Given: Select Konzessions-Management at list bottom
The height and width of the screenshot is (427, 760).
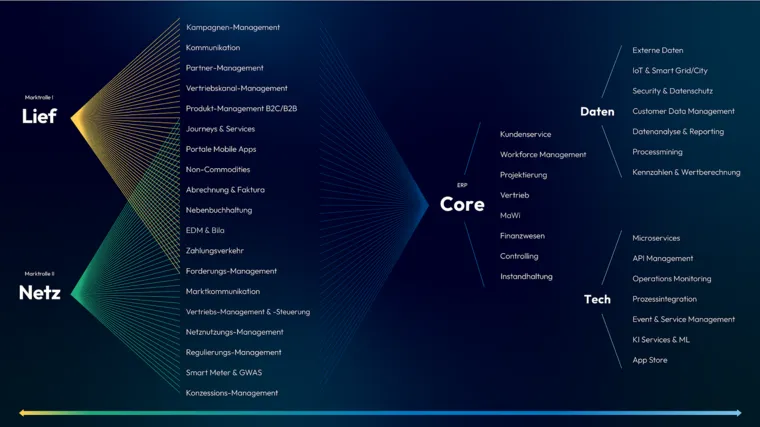Looking at the screenshot, I should pyautogui.click(x=232, y=393).
